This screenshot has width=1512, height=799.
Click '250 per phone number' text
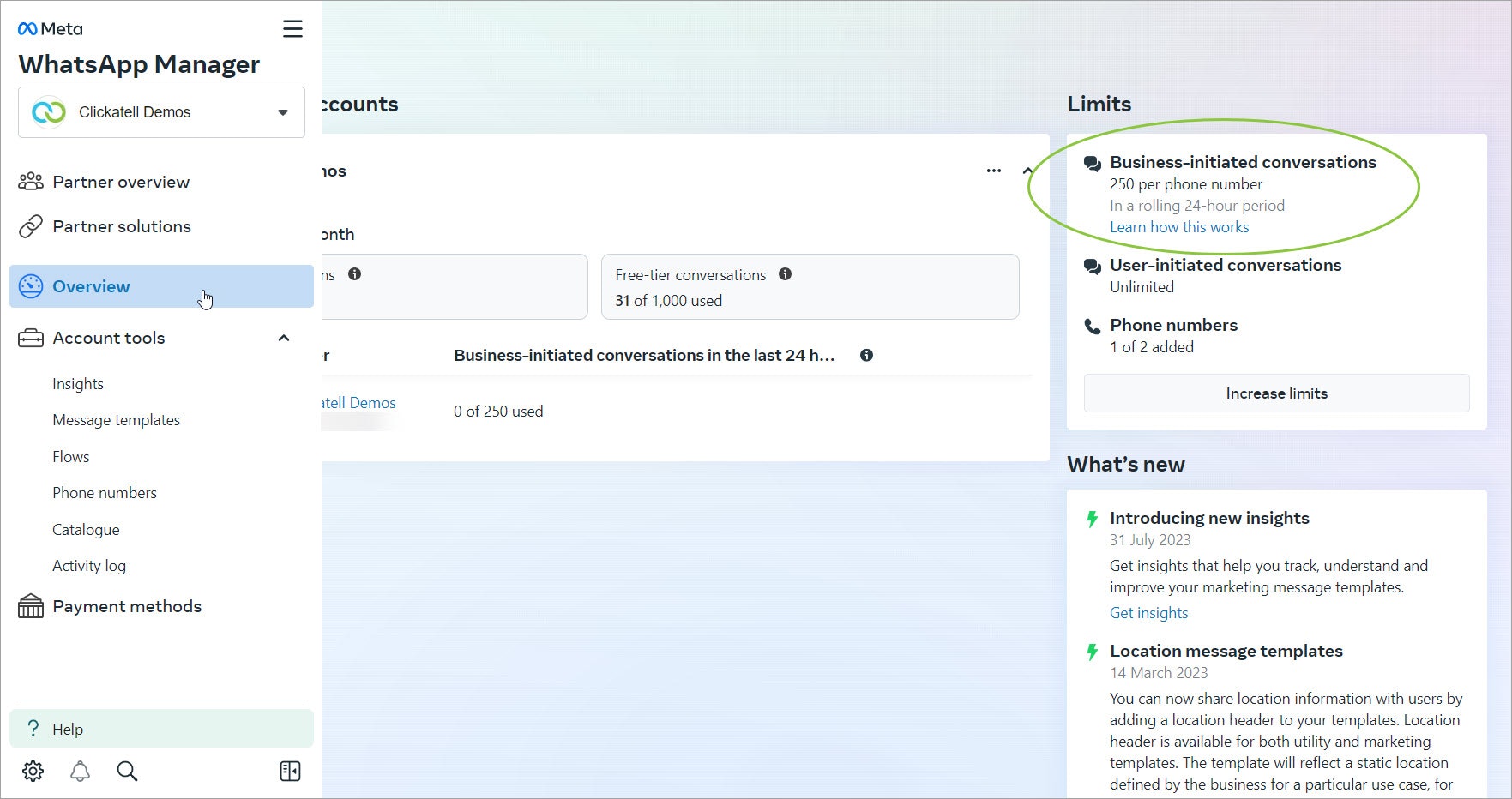click(1186, 184)
